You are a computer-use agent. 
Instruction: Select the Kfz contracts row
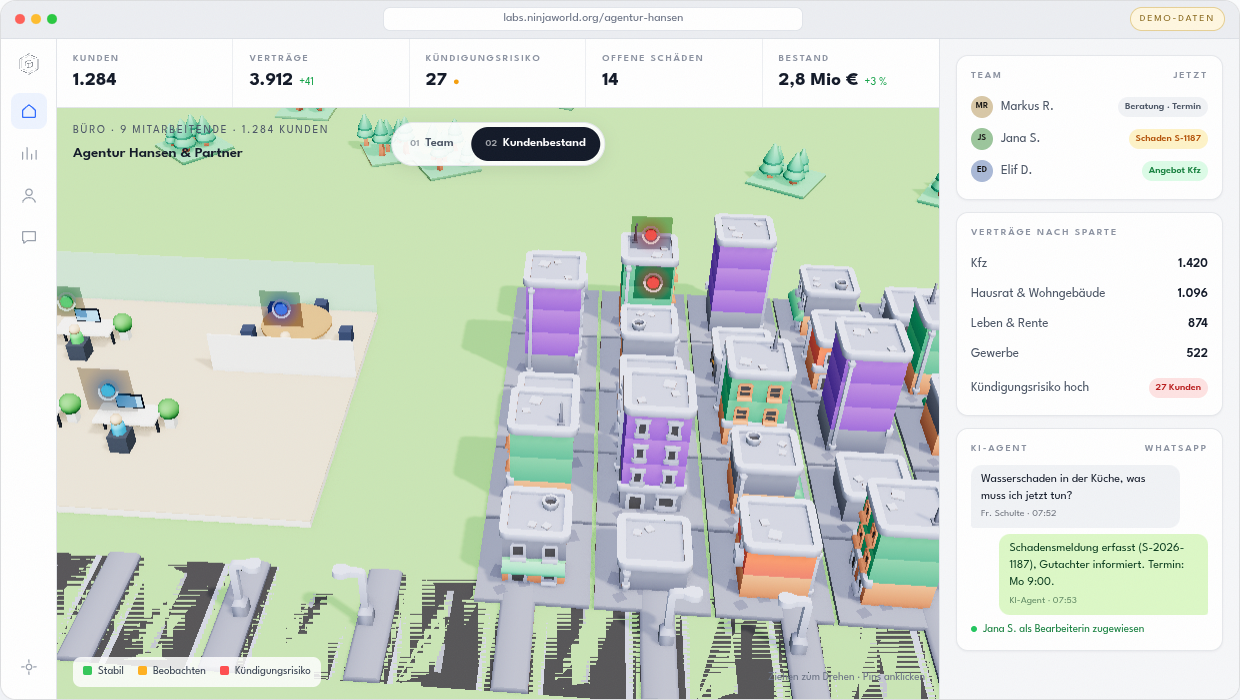tap(1089, 263)
